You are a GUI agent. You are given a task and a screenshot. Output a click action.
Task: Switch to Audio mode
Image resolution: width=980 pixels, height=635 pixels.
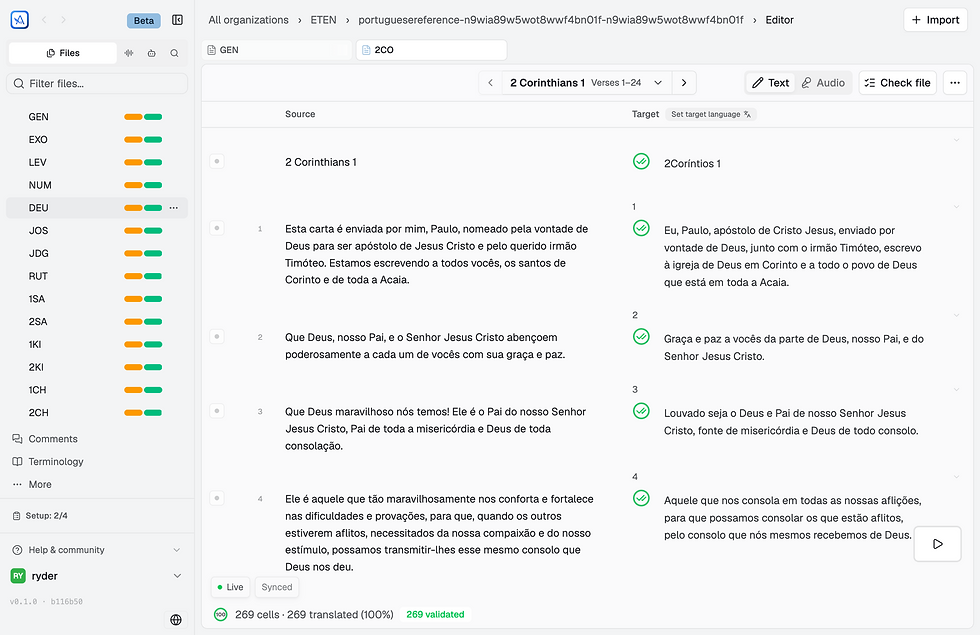click(x=823, y=82)
